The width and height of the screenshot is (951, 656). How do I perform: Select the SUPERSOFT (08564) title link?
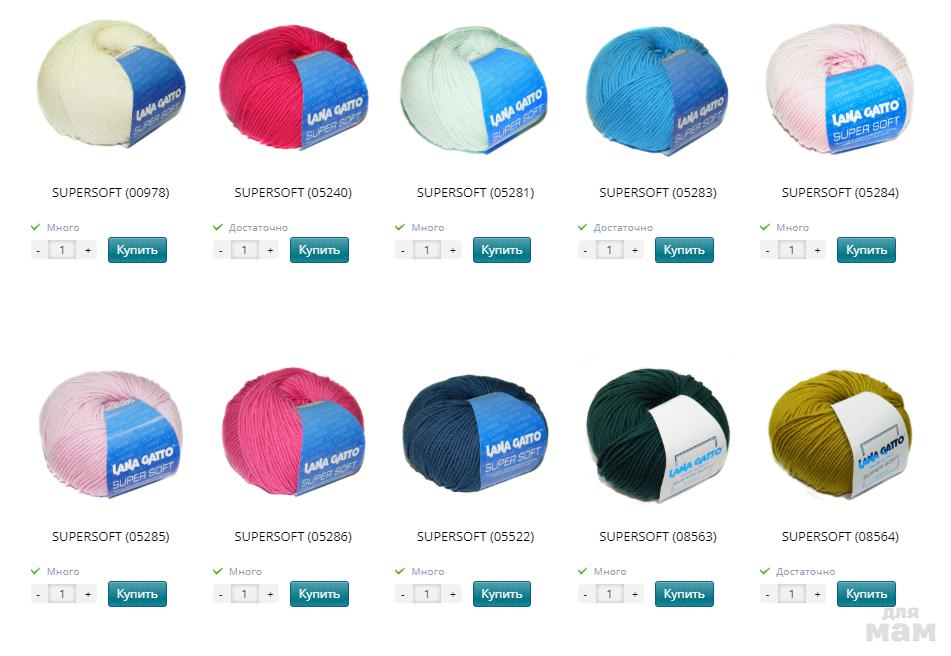(x=840, y=537)
